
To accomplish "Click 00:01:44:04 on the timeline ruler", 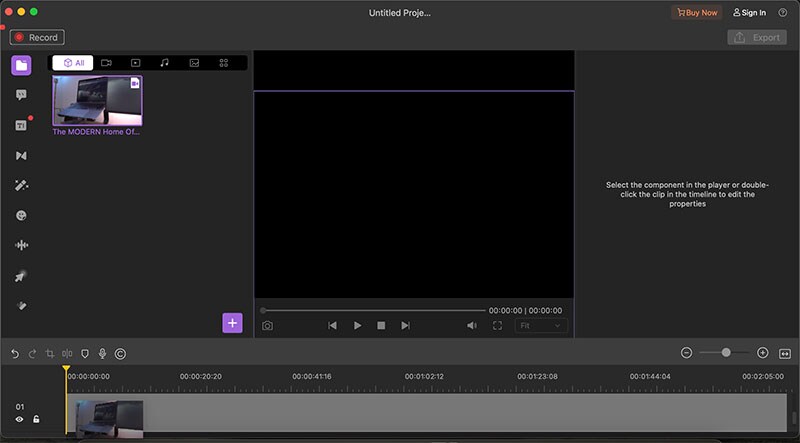I will tap(650, 377).
